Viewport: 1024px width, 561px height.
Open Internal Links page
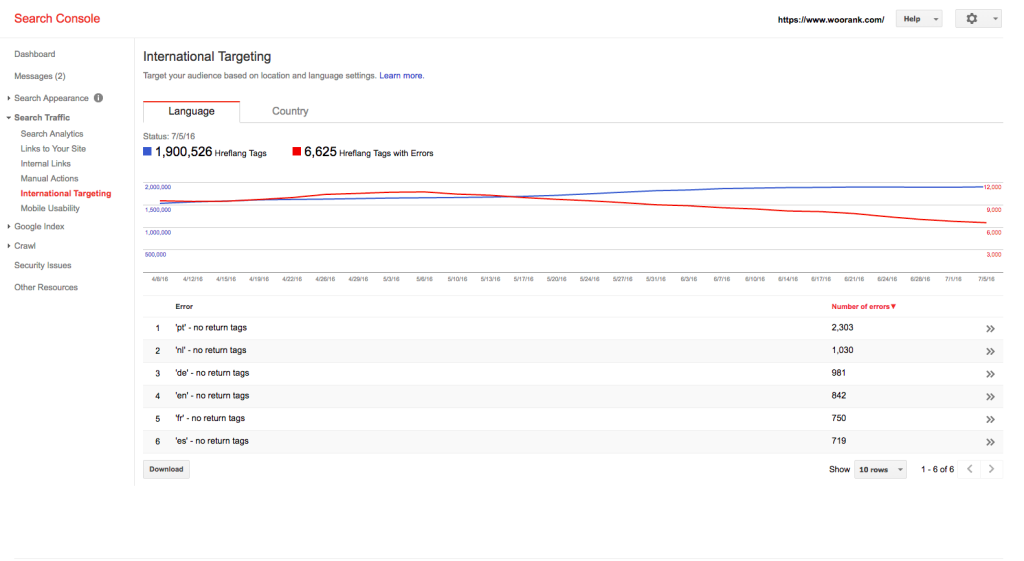45,164
